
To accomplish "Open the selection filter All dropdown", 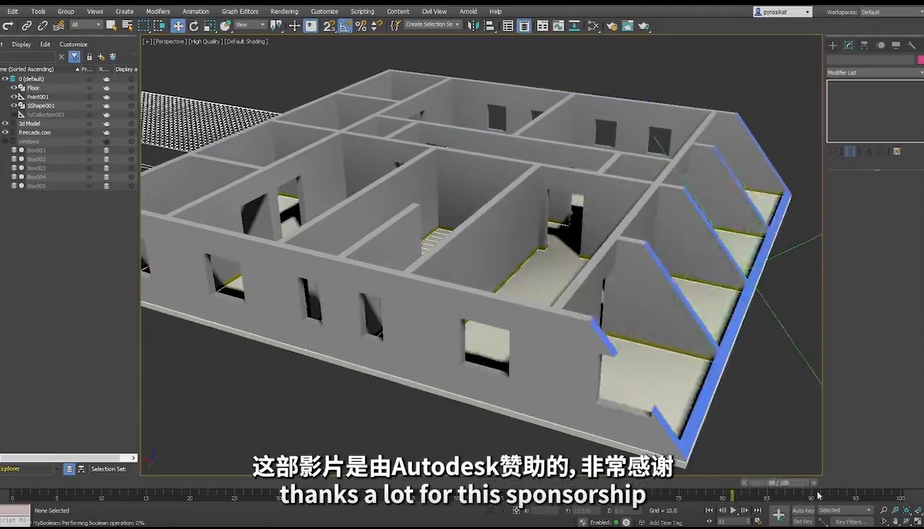I will click(x=85, y=25).
